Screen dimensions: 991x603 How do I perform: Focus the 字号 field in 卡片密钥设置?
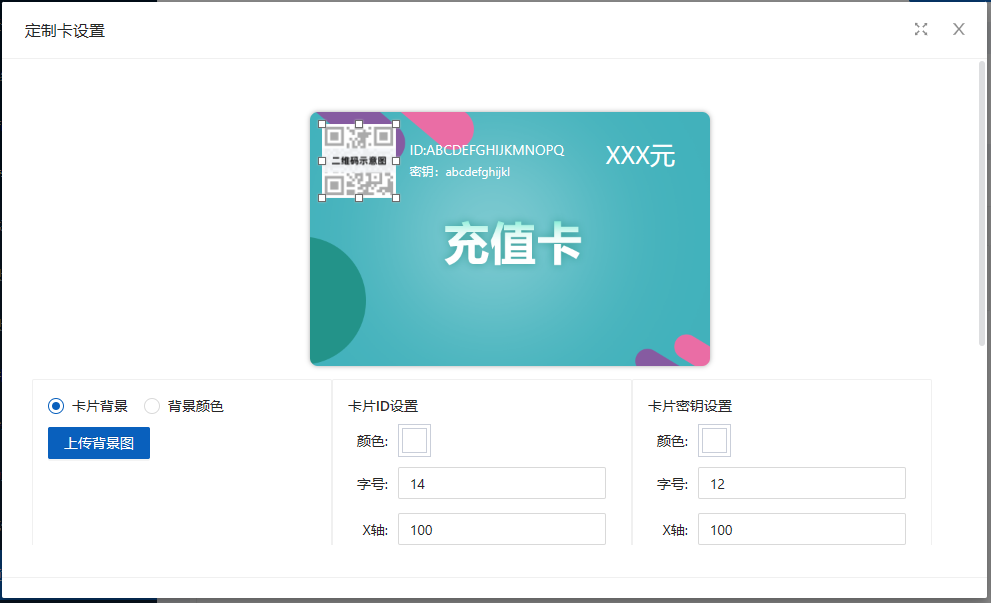(801, 483)
